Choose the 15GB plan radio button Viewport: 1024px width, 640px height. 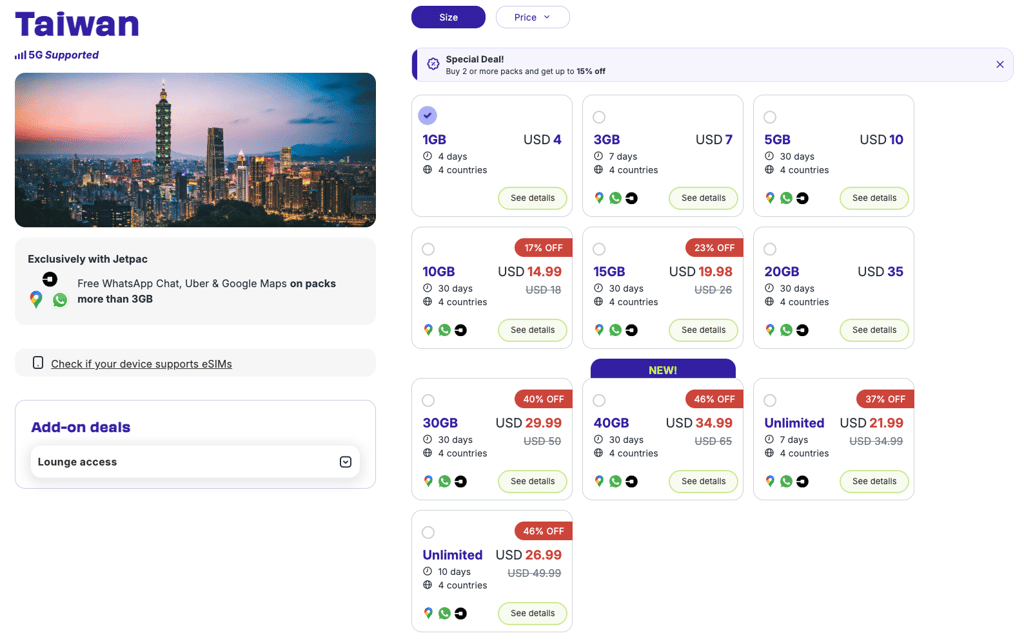[599, 249]
